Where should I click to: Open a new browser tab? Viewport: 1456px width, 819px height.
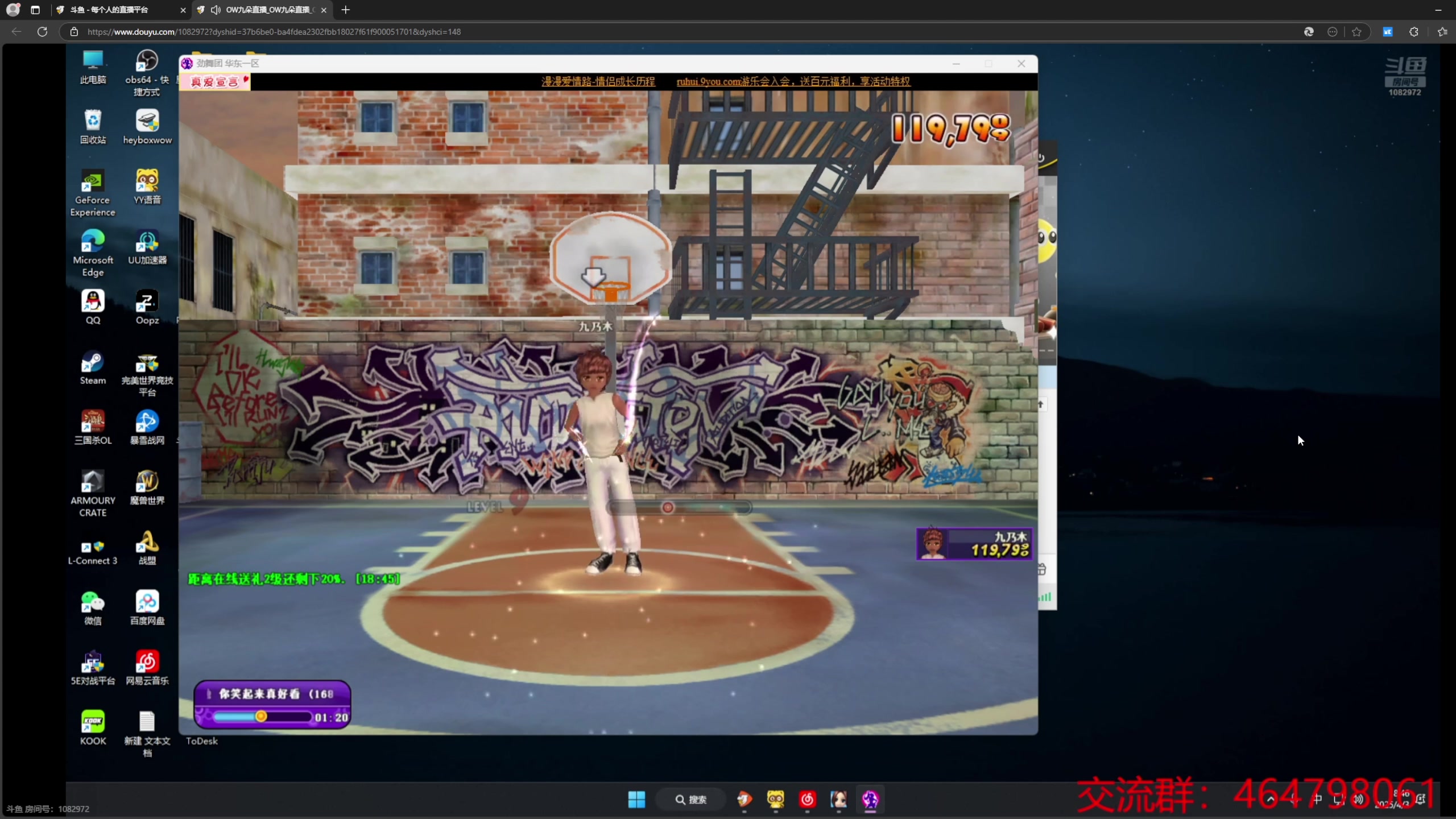point(346,10)
